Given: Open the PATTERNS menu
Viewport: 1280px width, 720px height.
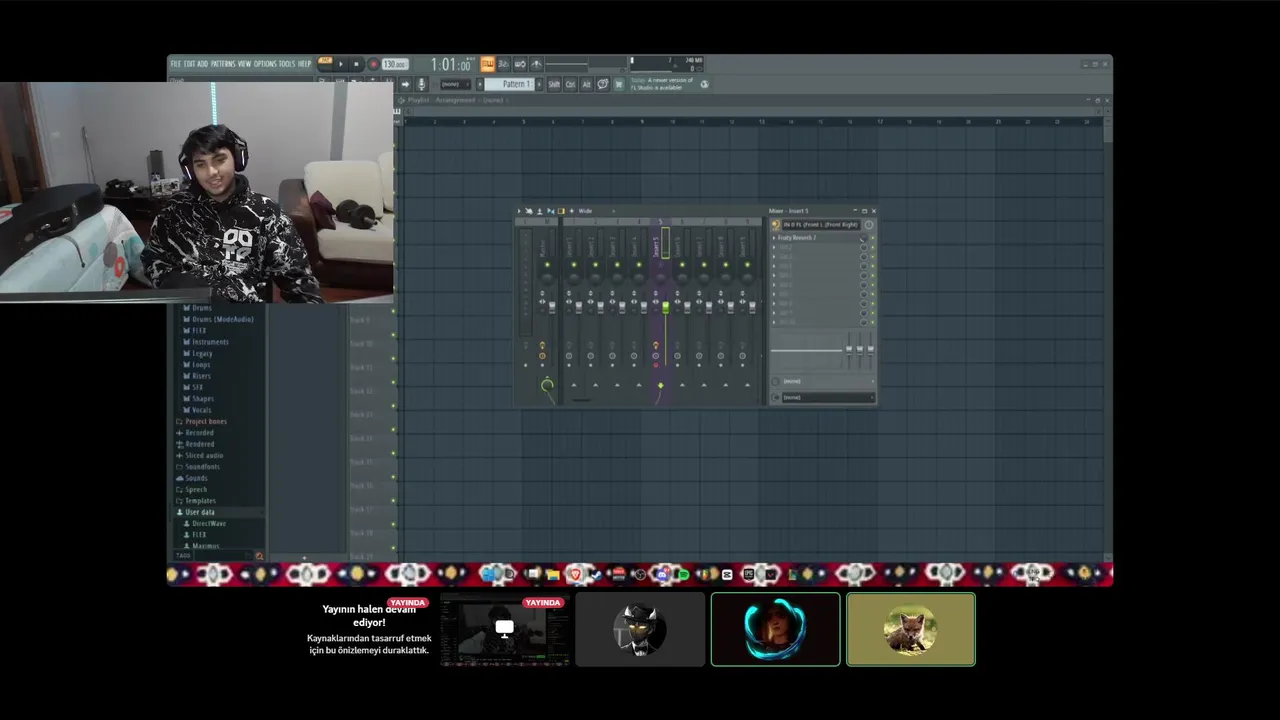Looking at the screenshot, I should point(223,63).
